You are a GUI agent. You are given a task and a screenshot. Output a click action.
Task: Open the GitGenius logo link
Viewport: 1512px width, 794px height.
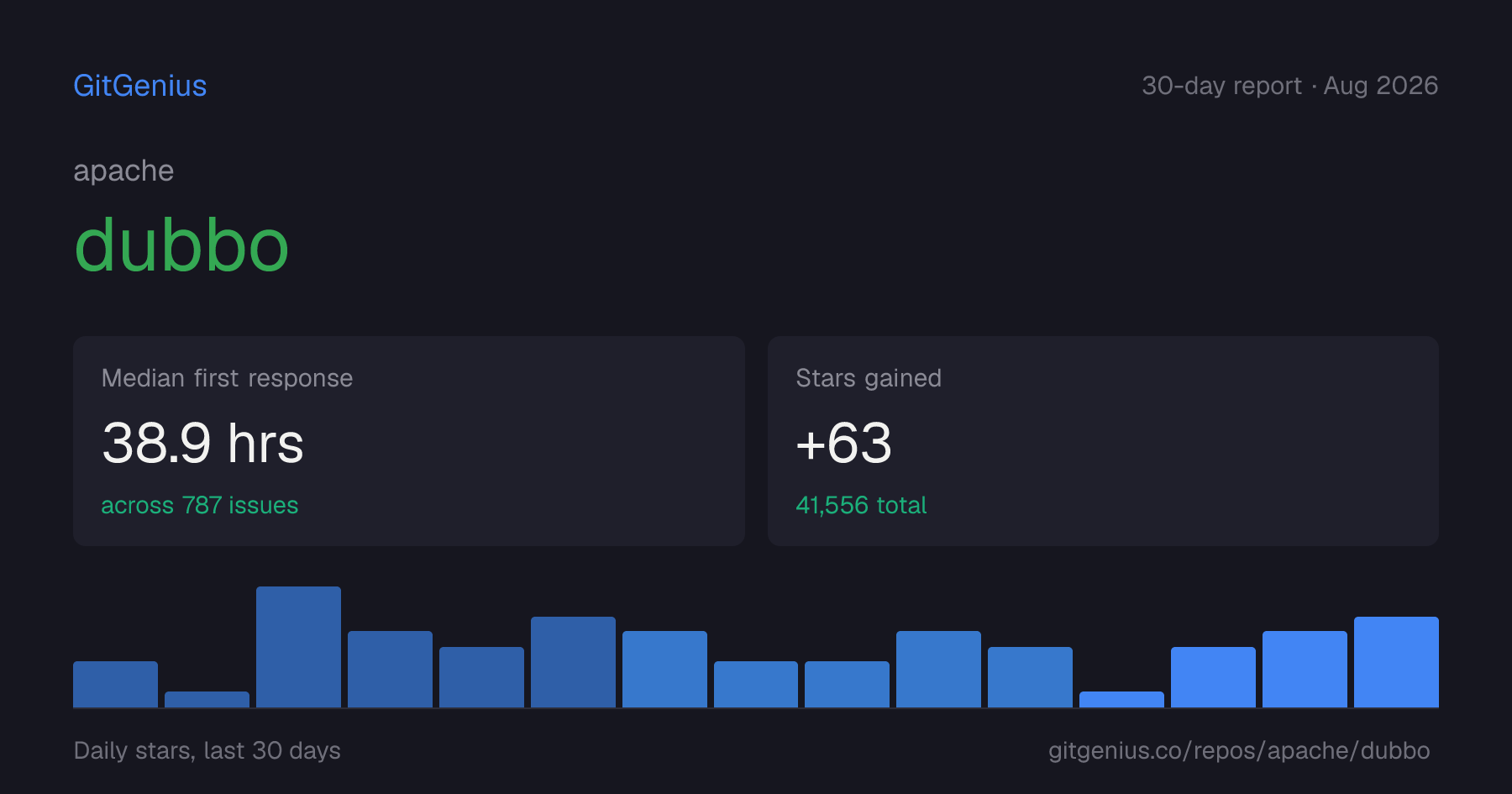point(140,86)
